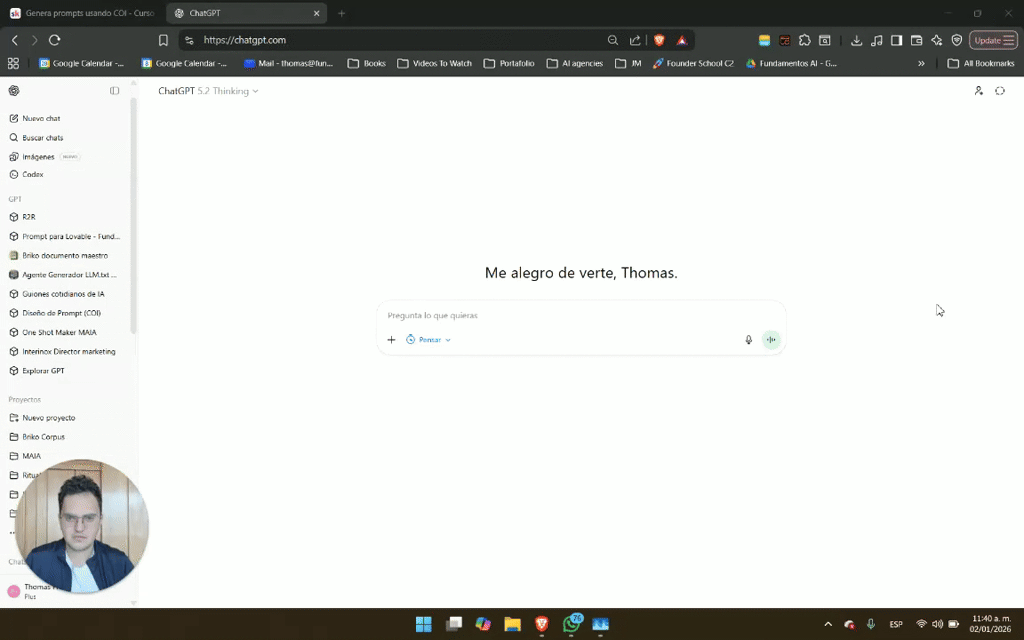Click the zoom magnifier icon in address bar

(613, 40)
